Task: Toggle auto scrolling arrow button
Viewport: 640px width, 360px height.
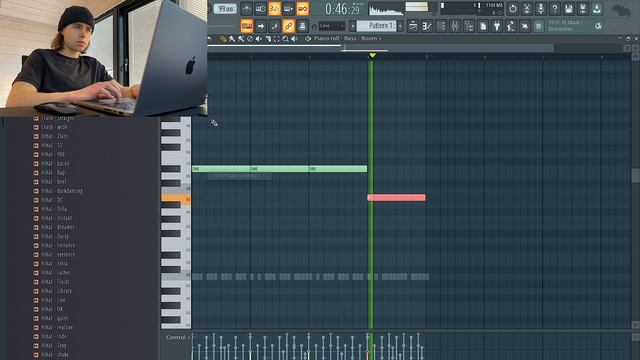Action: point(260,26)
